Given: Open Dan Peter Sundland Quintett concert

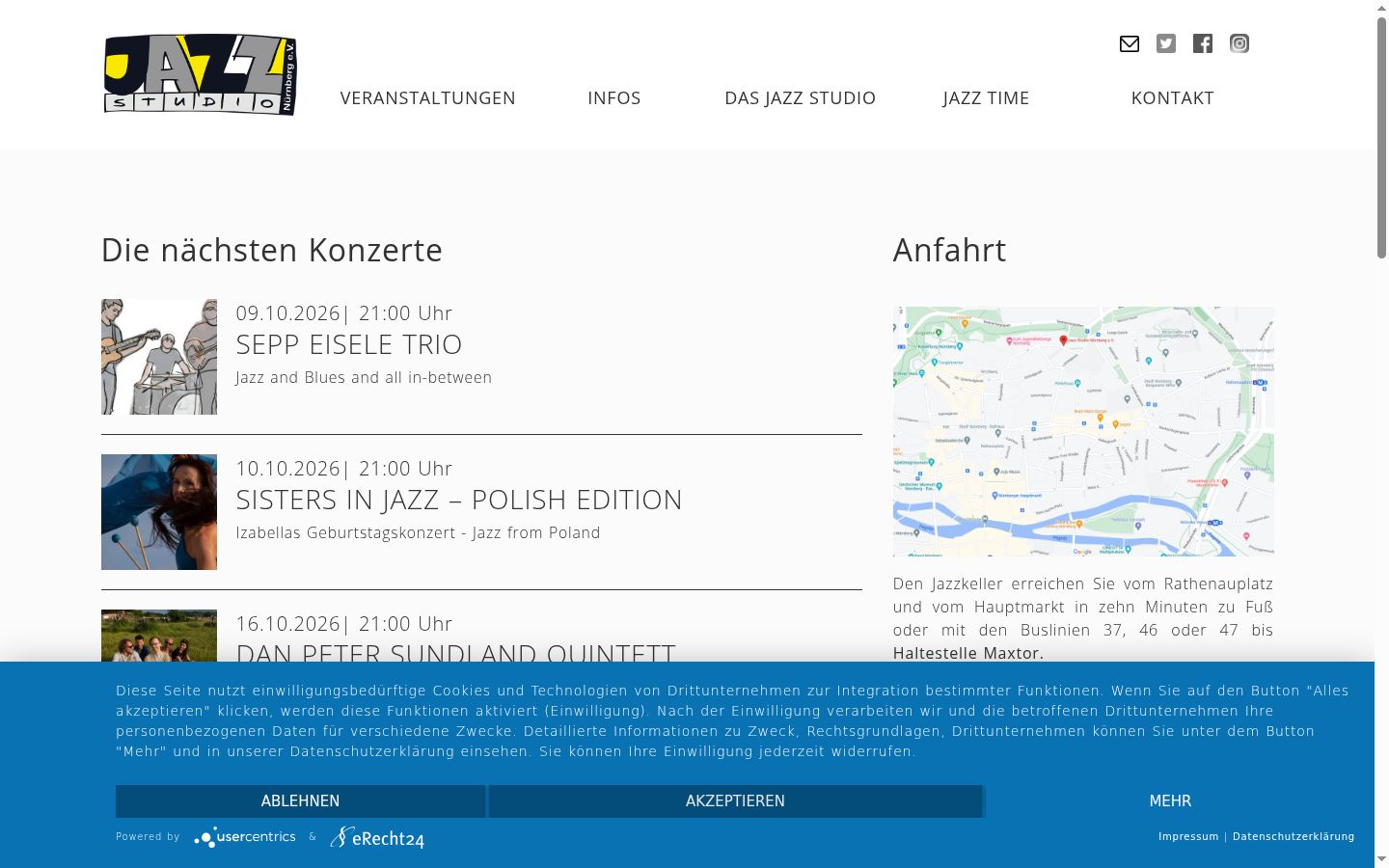Looking at the screenshot, I should [x=456, y=652].
